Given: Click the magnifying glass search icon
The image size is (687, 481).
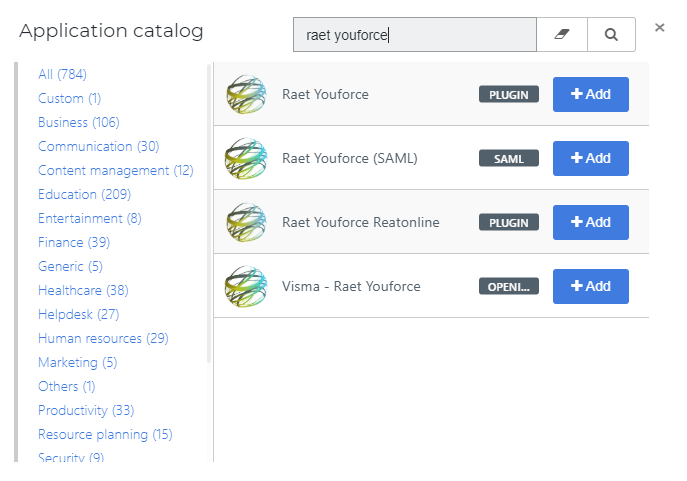Looking at the screenshot, I should coord(611,35).
